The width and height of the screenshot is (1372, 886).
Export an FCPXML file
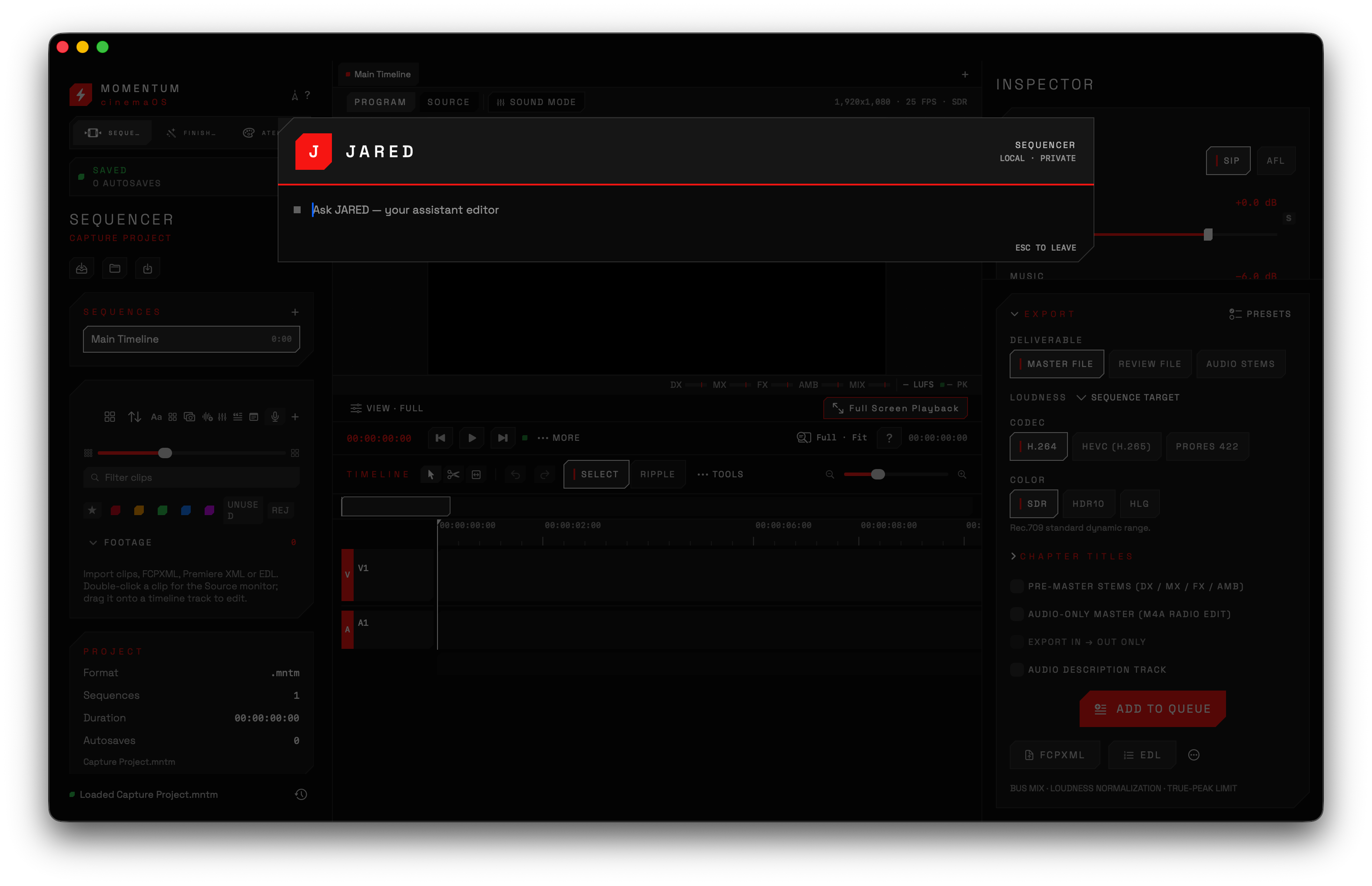(1055, 755)
